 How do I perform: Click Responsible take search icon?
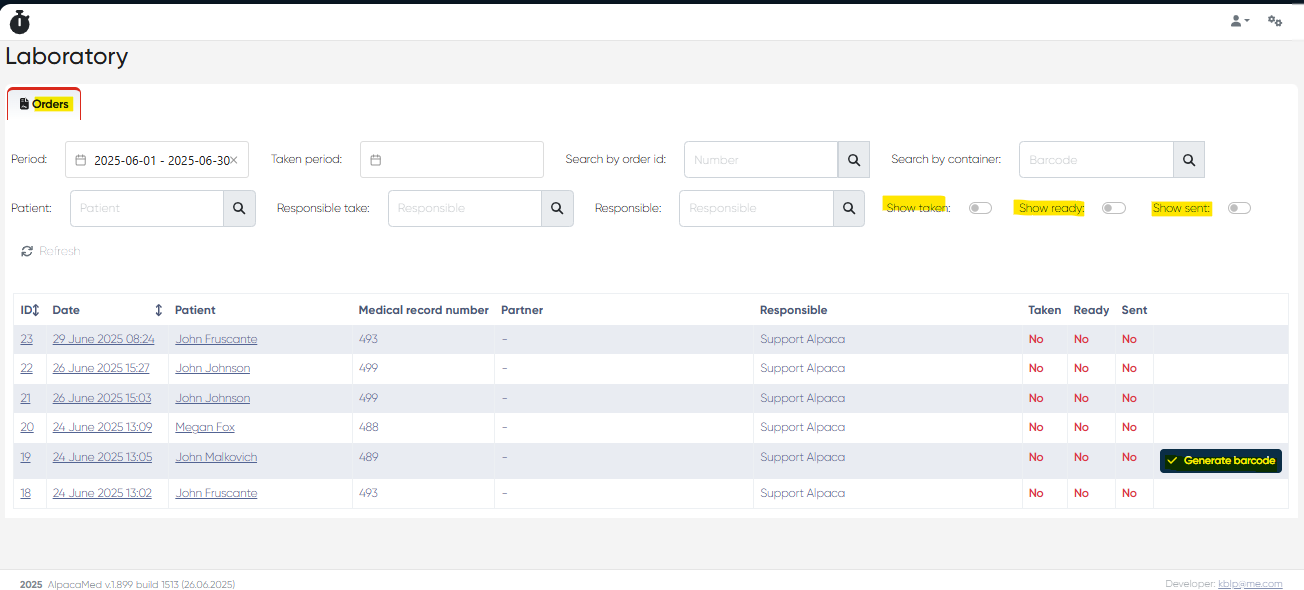[x=557, y=208]
